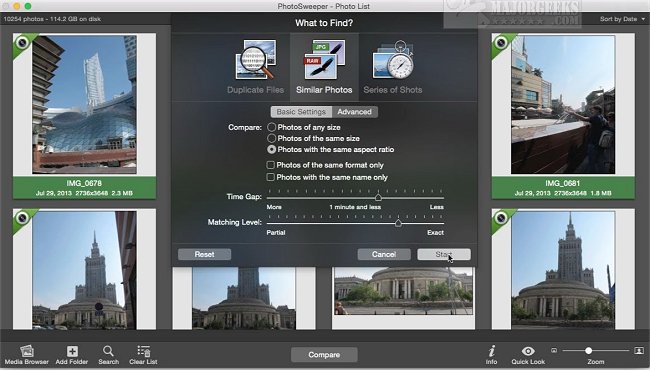Click the Reset button

point(204,254)
